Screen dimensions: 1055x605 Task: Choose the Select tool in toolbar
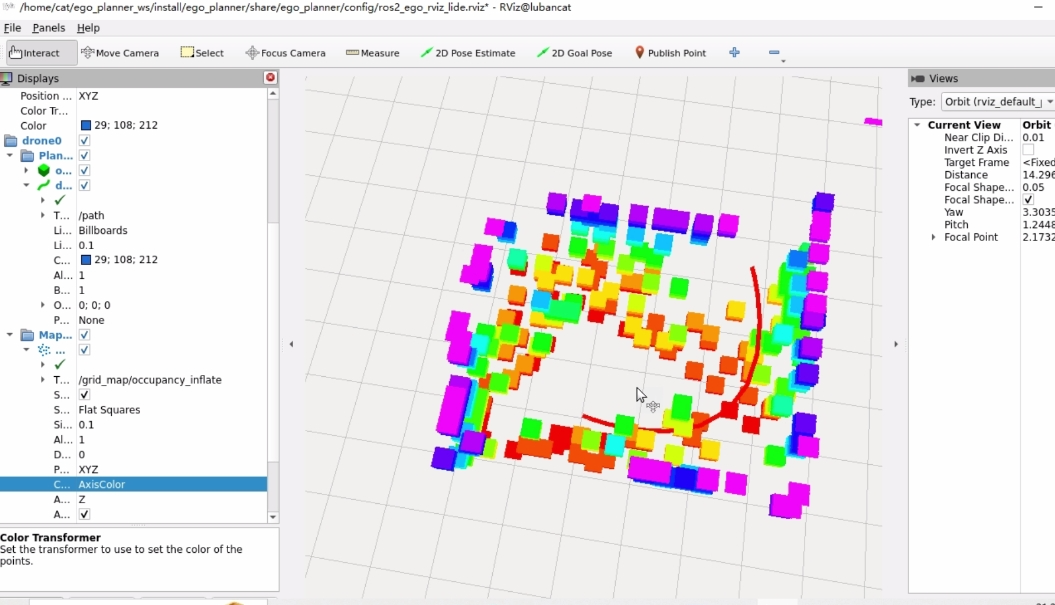(202, 53)
